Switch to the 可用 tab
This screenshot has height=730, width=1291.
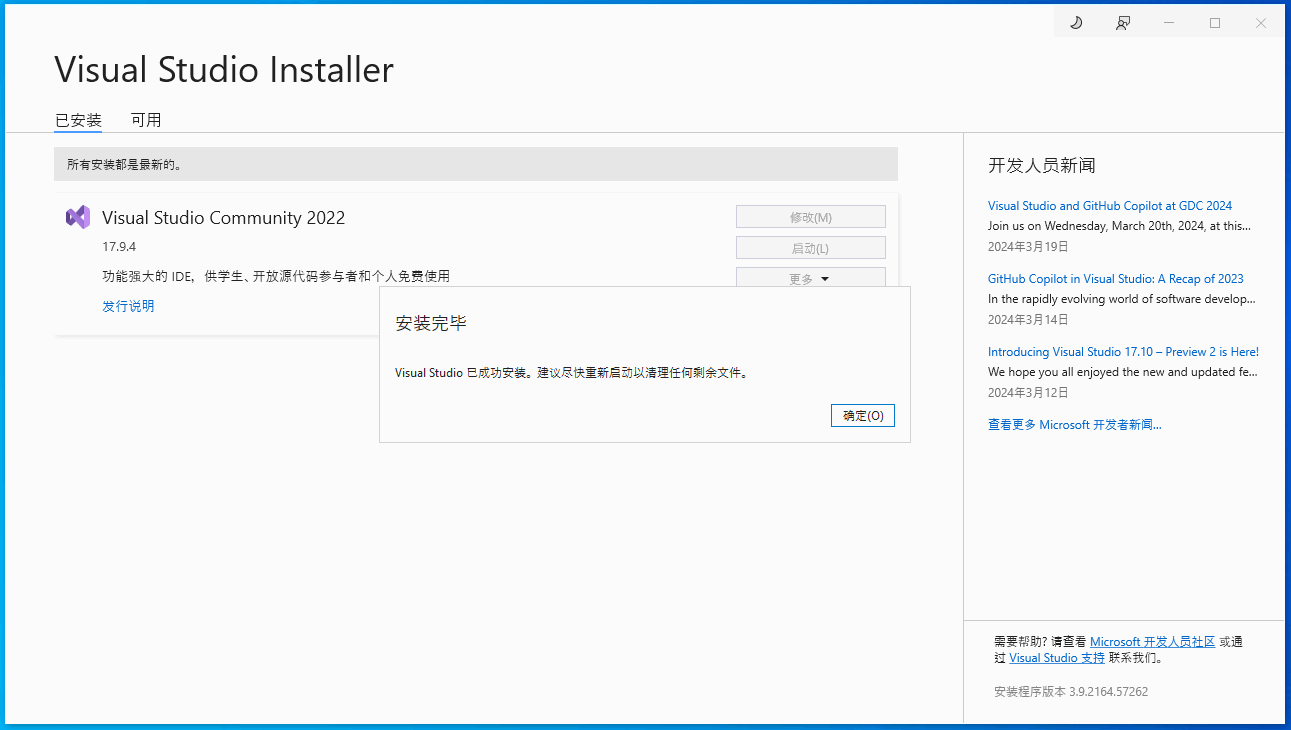[x=146, y=119]
